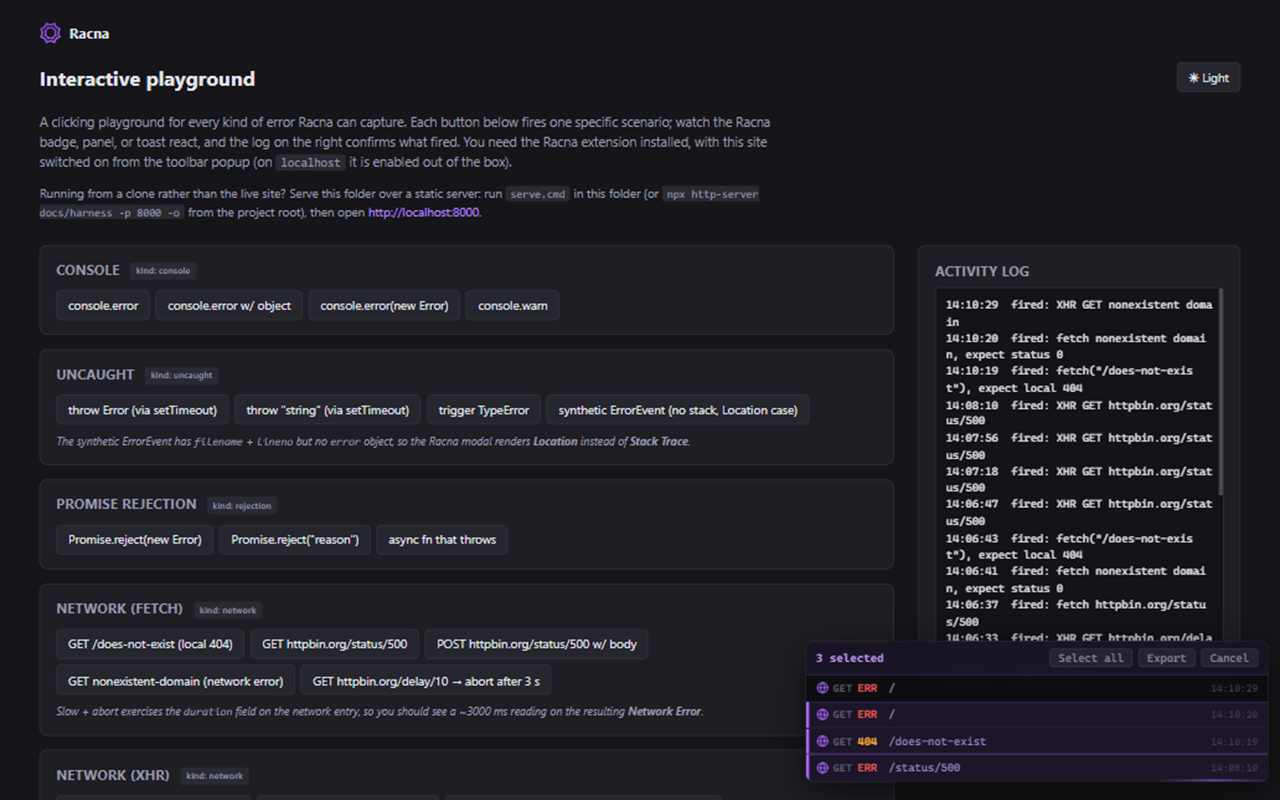The width and height of the screenshot is (1280, 800).
Task: Fire synthetic ErrorEvent (no stack) button
Action: [x=678, y=410]
